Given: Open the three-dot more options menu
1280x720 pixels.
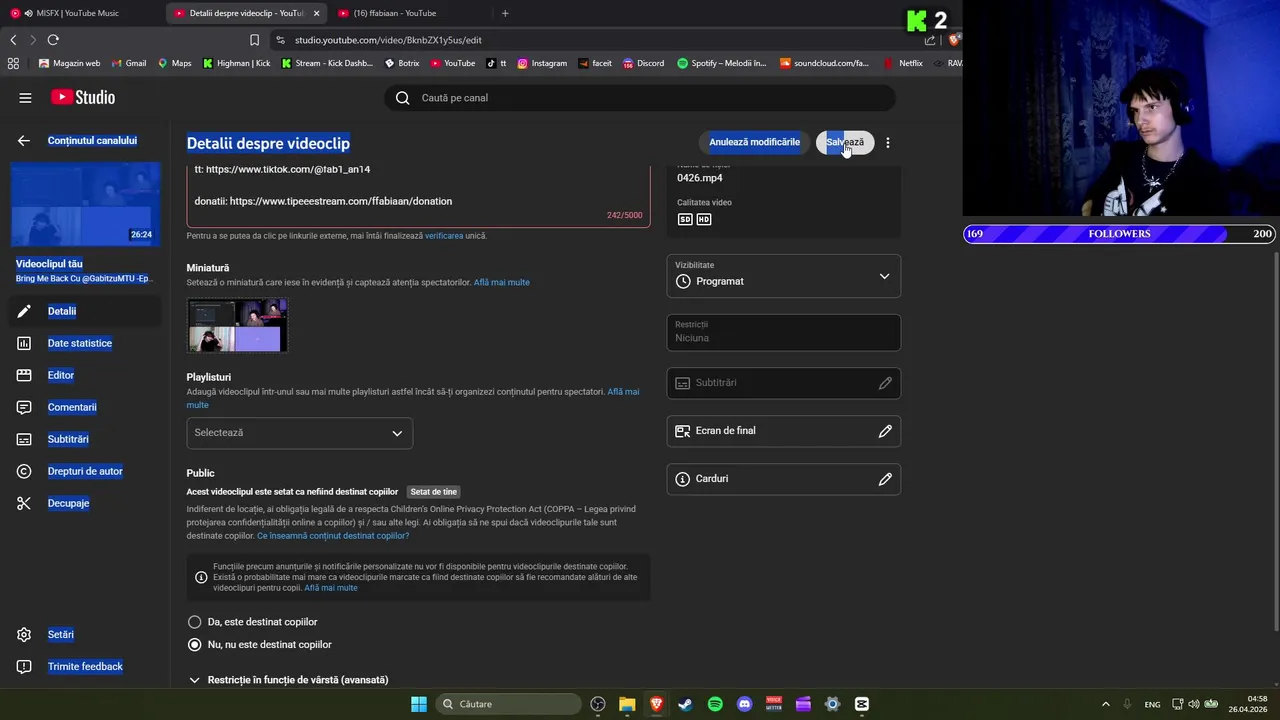Looking at the screenshot, I should [888, 143].
